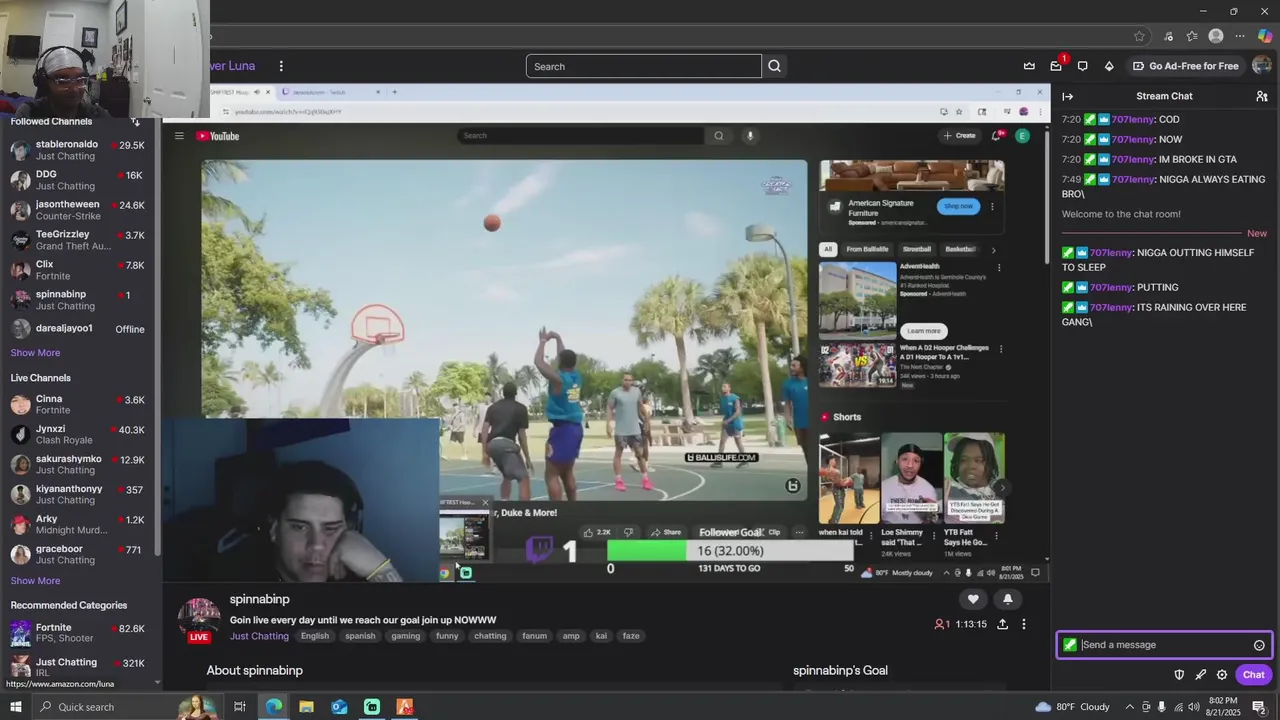Image resolution: width=1280 pixels, height=720 pixels.
Task: Click the spanish tag
Action: point(360,636)
